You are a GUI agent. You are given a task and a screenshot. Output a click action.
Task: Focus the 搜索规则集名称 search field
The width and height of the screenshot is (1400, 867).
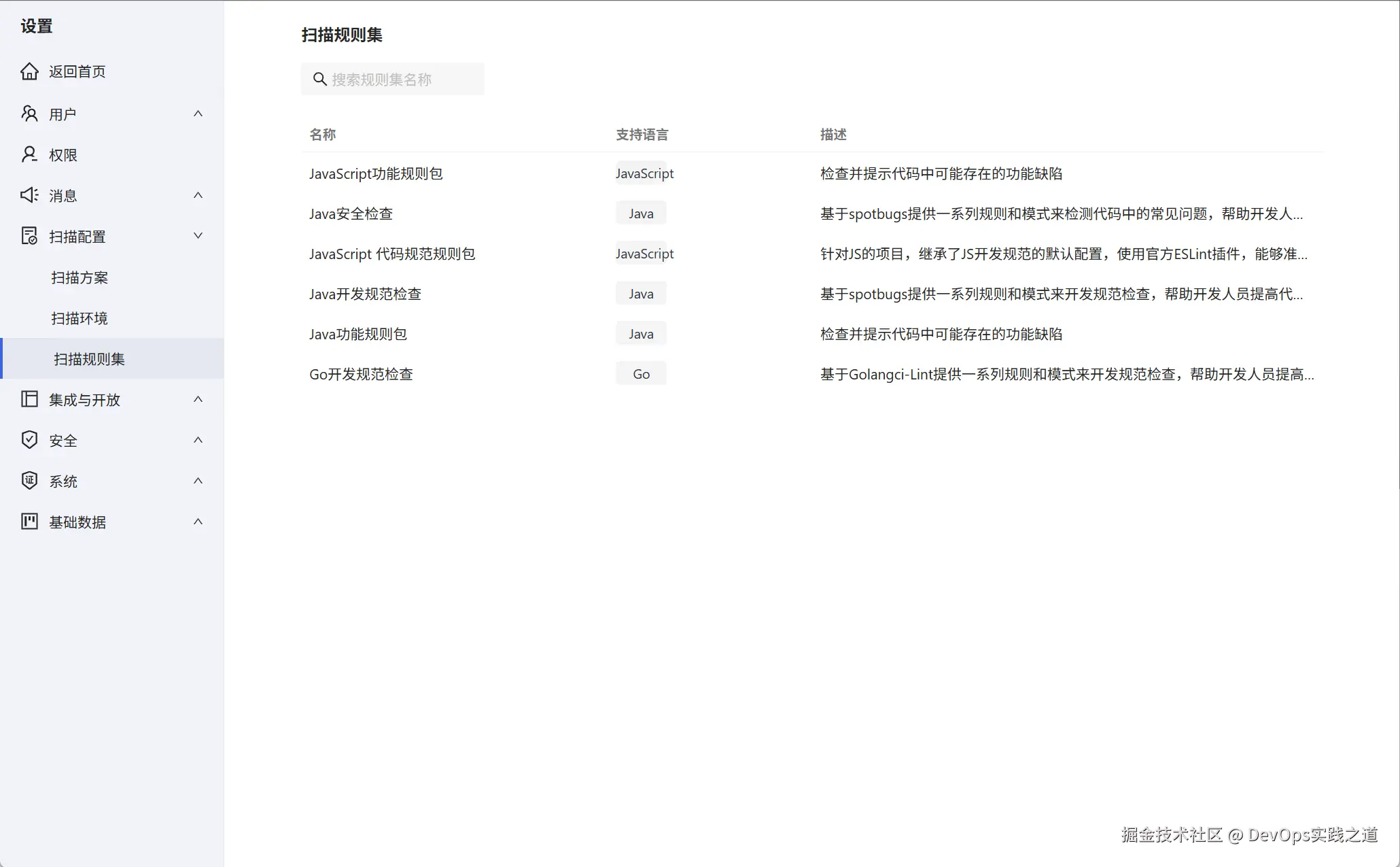pos(401,79)
